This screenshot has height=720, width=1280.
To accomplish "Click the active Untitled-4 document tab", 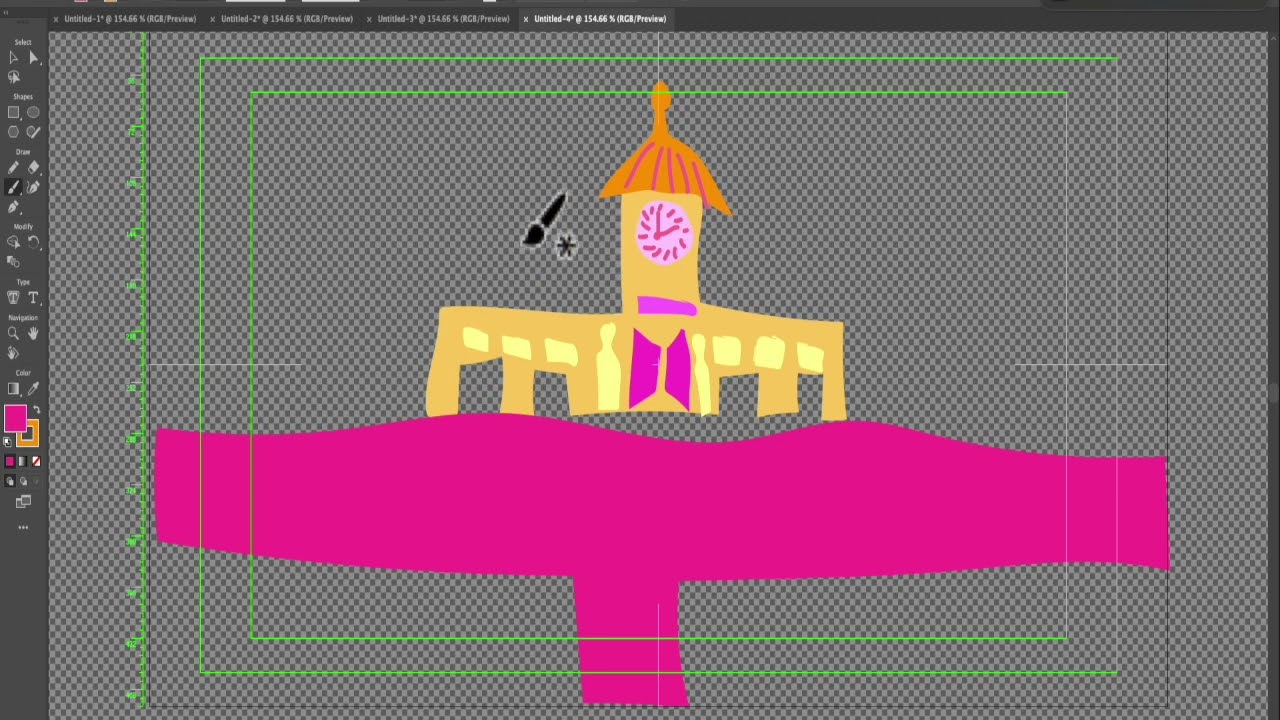I will click(600, 19).
